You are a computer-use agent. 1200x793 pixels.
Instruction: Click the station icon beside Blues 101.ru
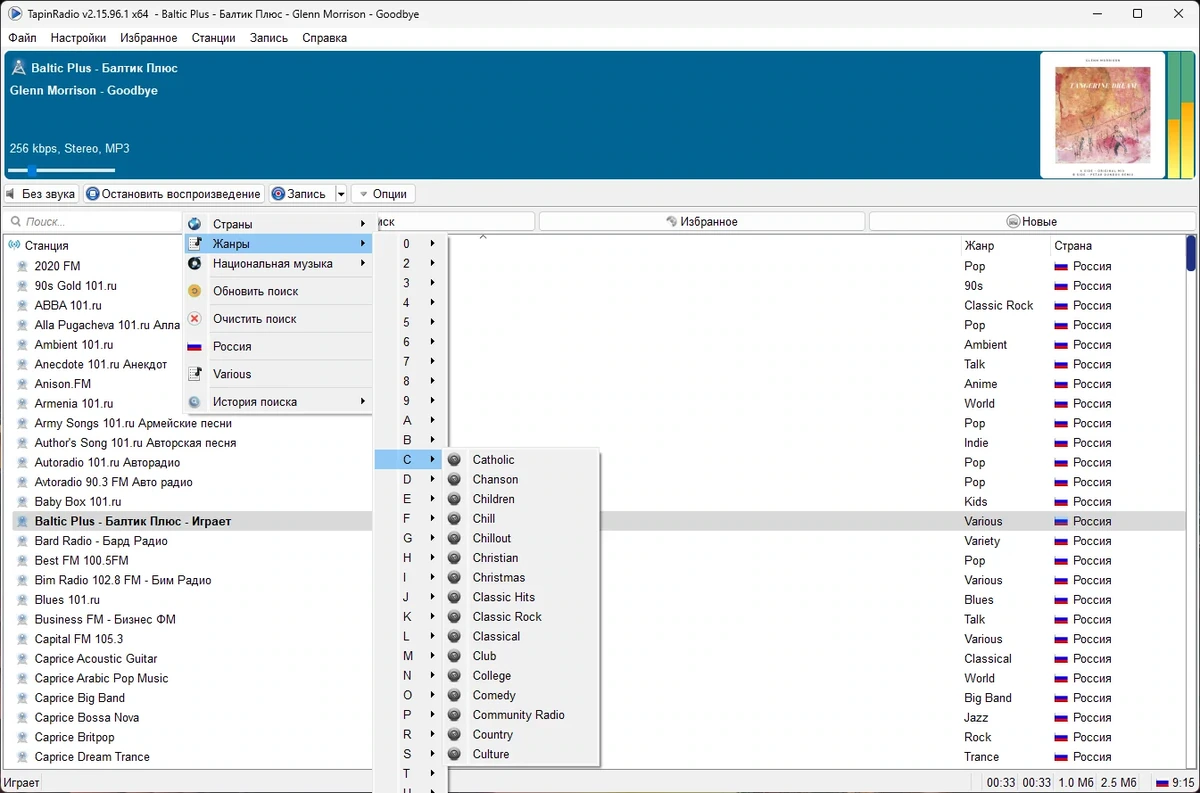[x=22, y=600]
